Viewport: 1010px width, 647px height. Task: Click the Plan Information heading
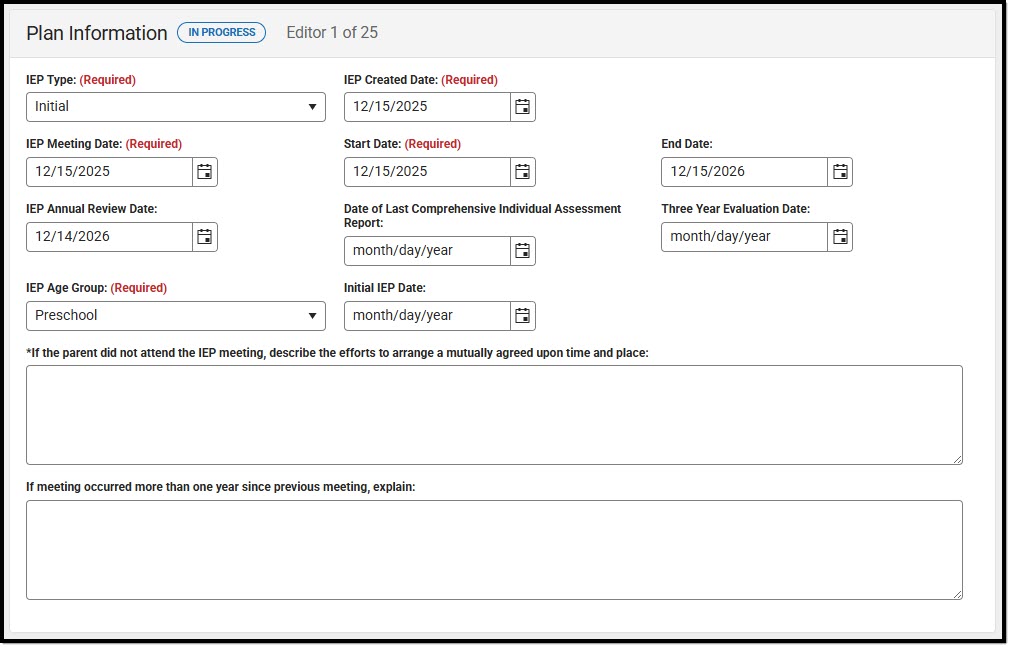pyautogui.click(x=96, y=33)
